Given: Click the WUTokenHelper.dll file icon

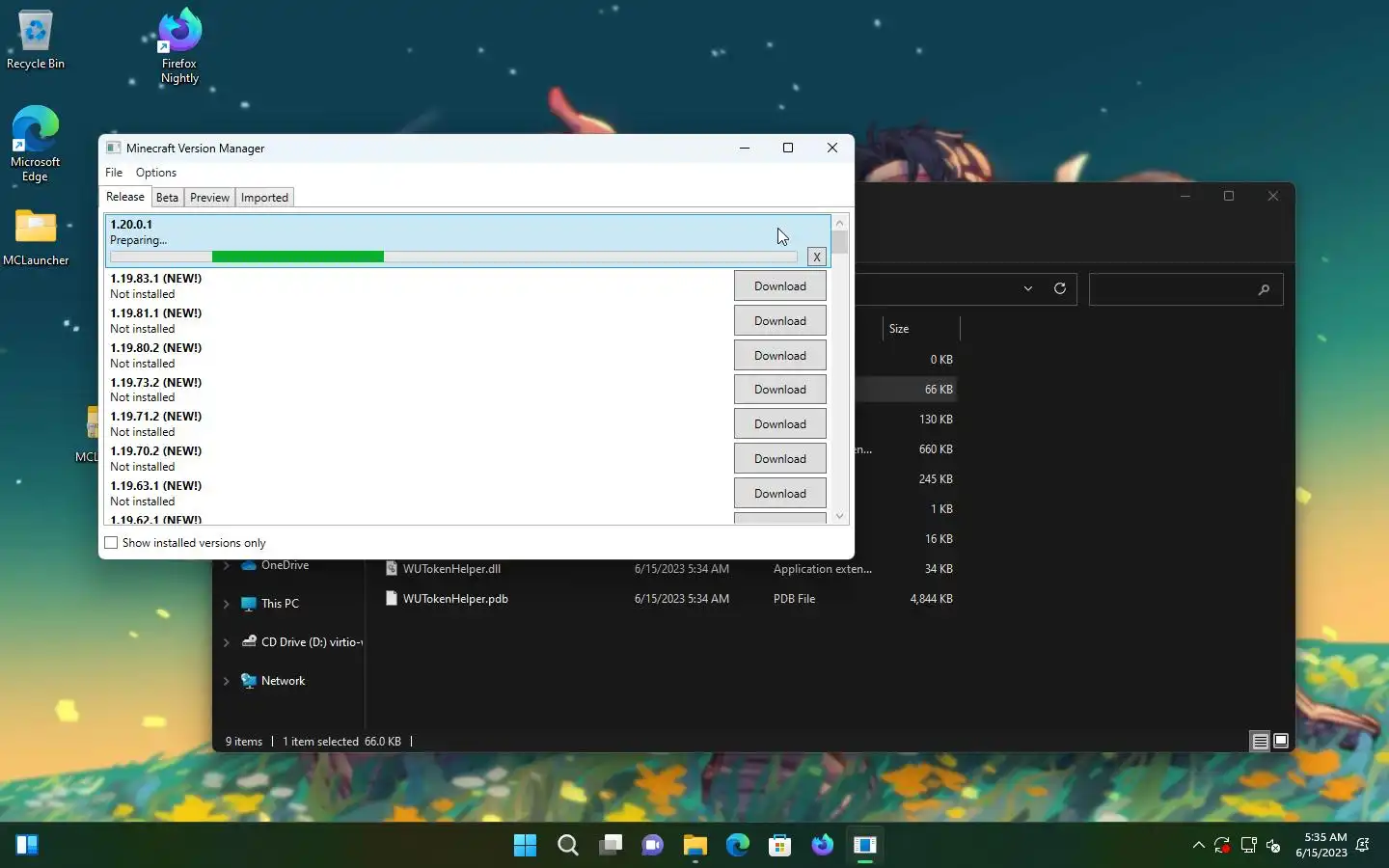Looking at the screenshot, I should pyautogui.click(x=392, y=569).
